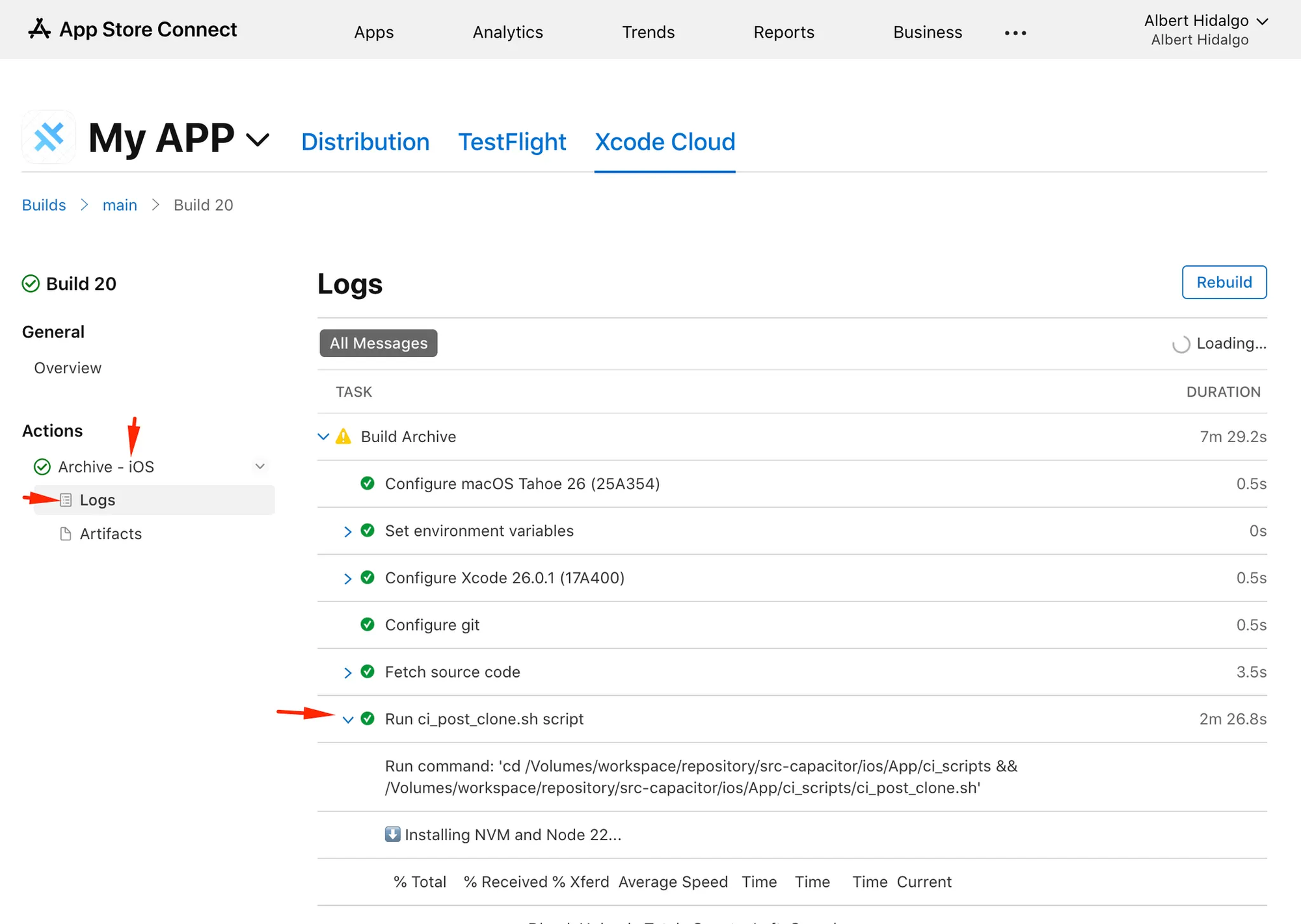Collapse the Build Archive task group
The width and height of the screenshot is (1301, 924).
tap(323, 436)
